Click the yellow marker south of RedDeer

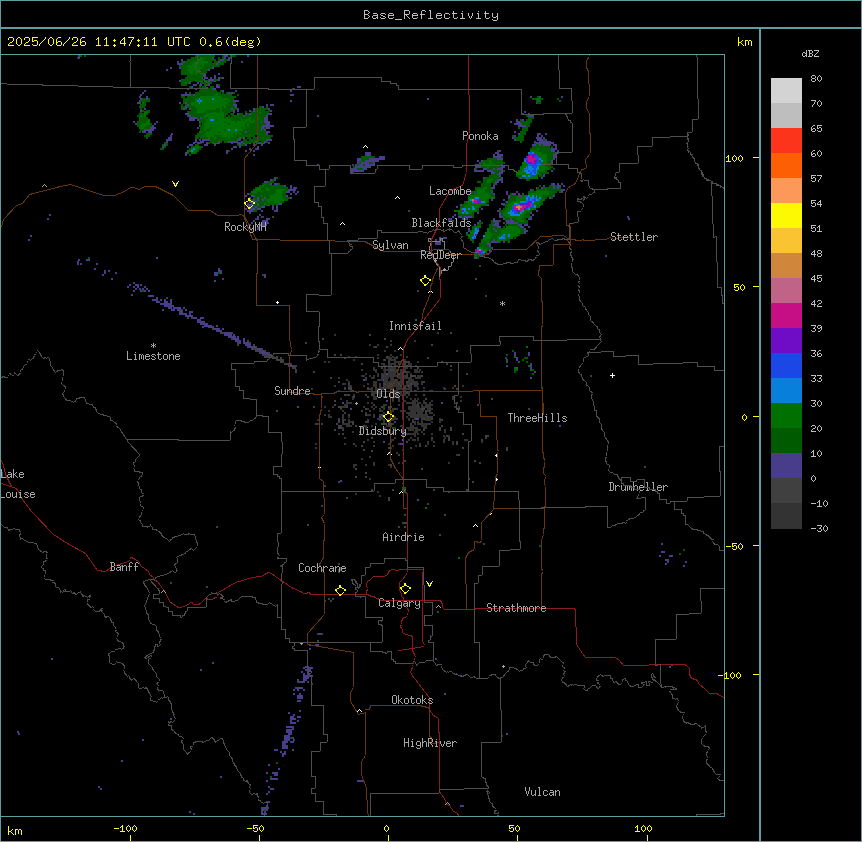[x=426, y=281]
